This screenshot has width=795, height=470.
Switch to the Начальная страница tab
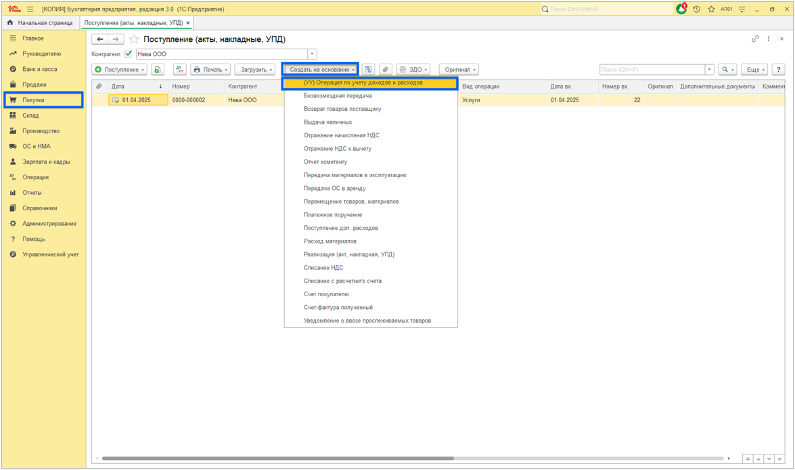point(41,22)
